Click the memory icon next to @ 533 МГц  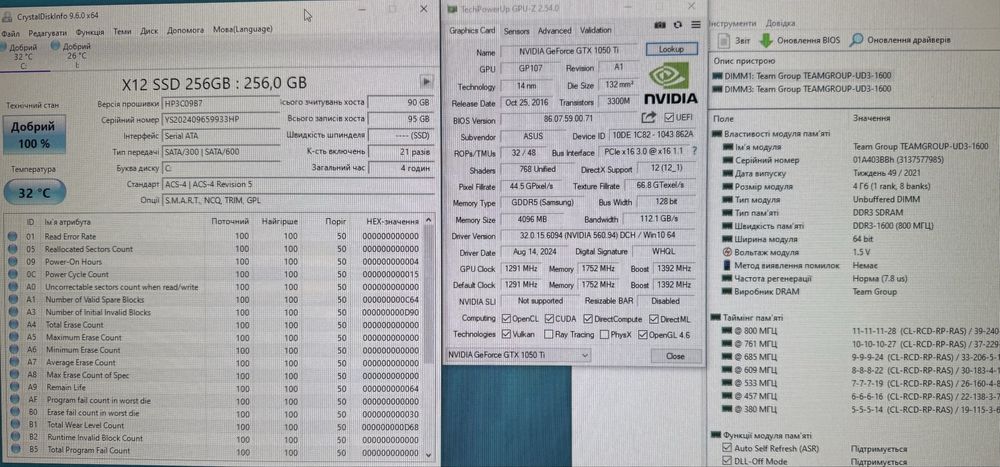pyautogui.click(x=728, y=383)
